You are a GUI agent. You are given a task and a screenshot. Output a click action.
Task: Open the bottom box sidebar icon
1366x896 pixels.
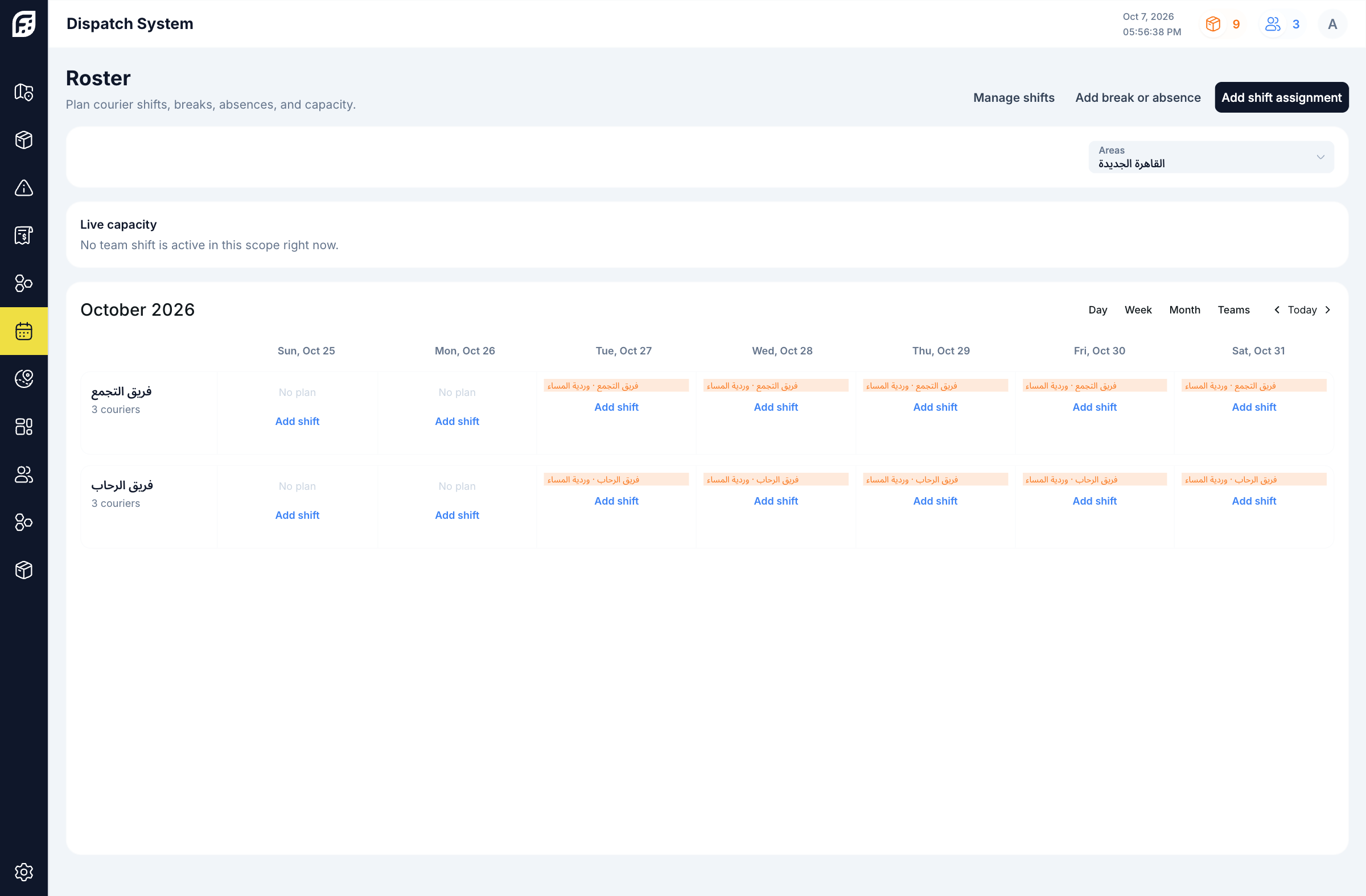pyautogui.click(x=23, y=569)
